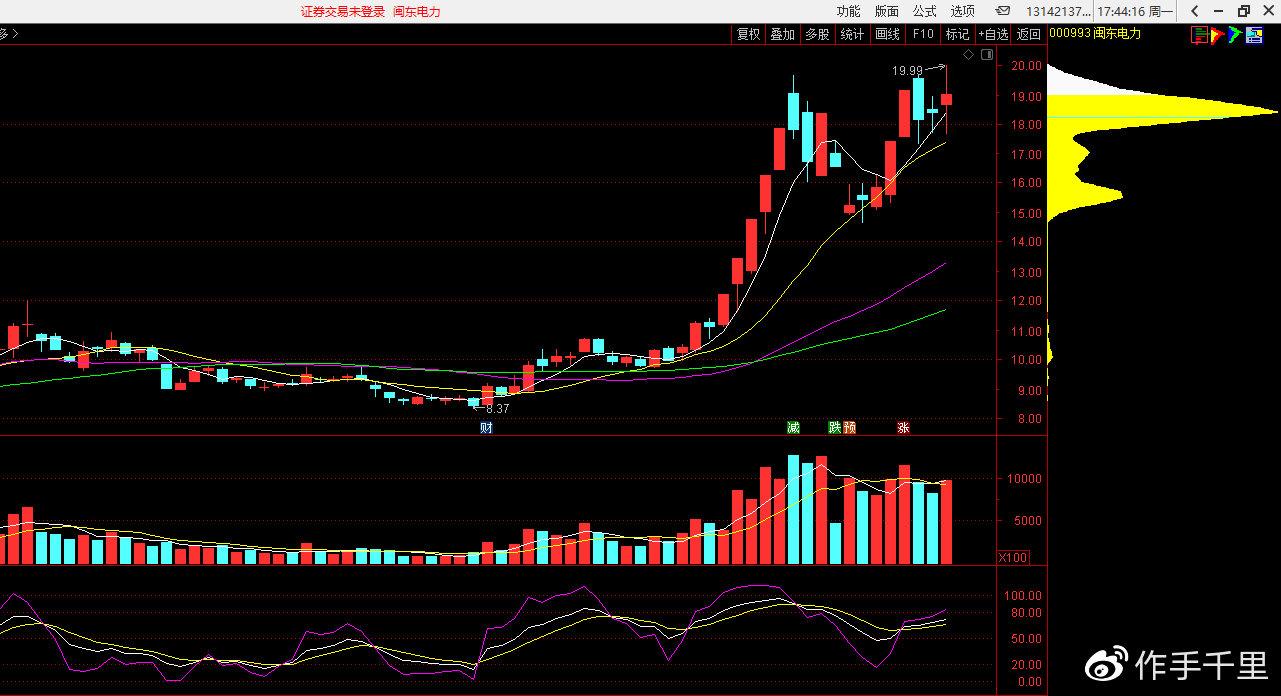Click the 17:44:16 周一 clock
Viewport: 1281px width, 696px height.
[1134, 12]
